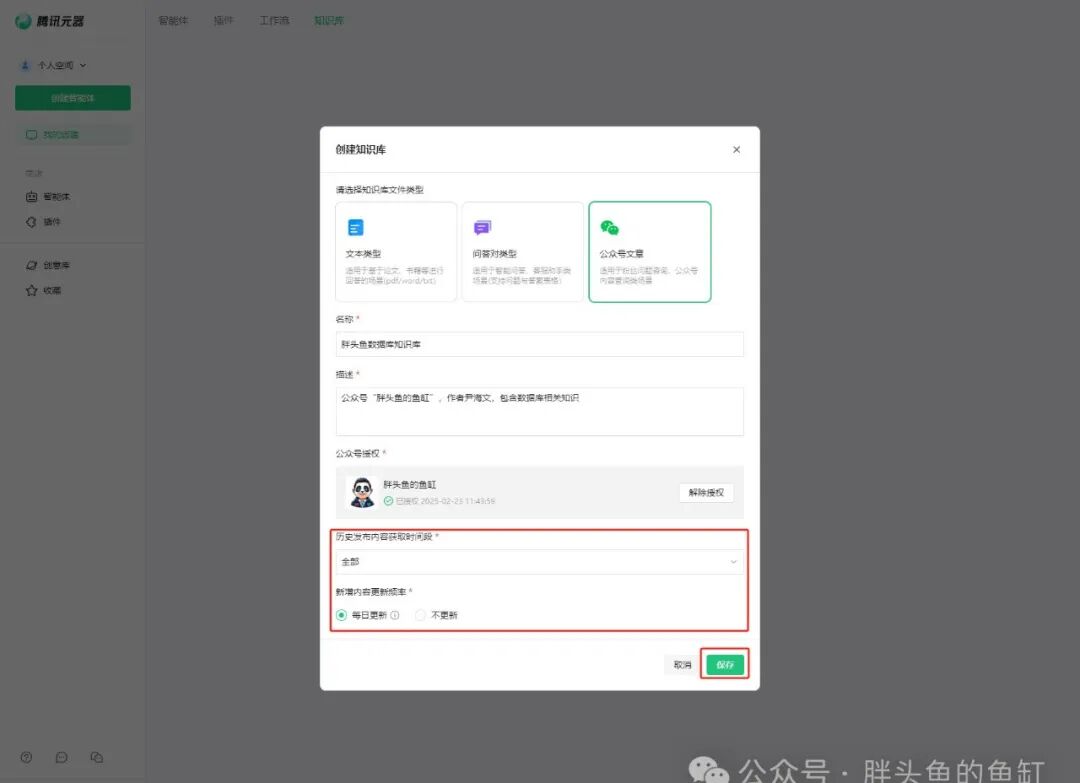Click the 创意库 planet icon in sidebar
The image size is (1080, 783).
point(31,265)
